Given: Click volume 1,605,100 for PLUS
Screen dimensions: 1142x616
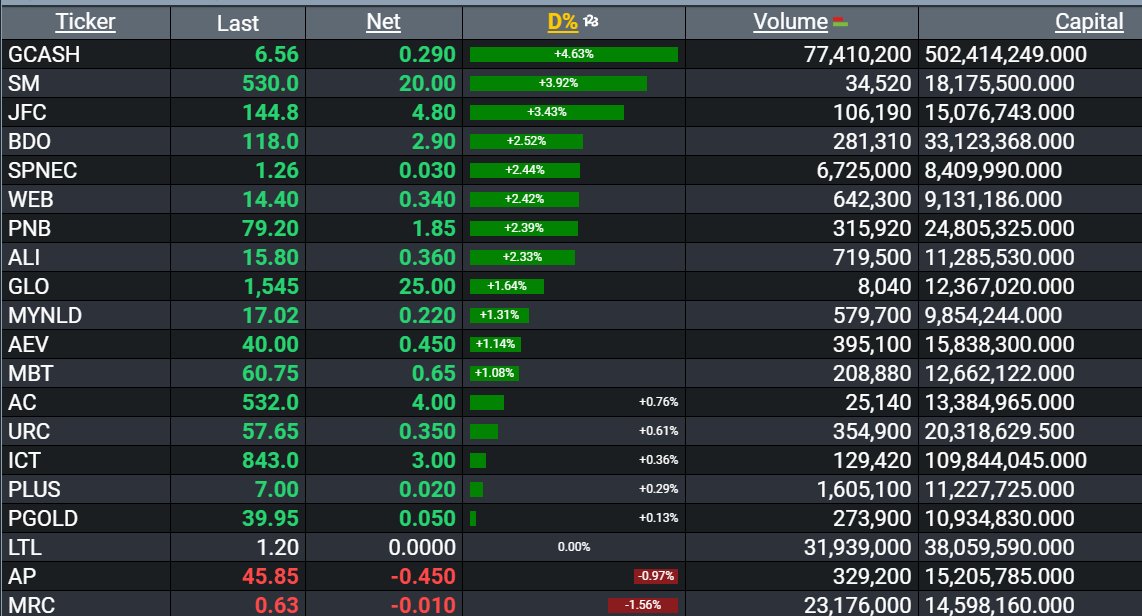Looking at the screenshot, I should (x=864, y=490).
